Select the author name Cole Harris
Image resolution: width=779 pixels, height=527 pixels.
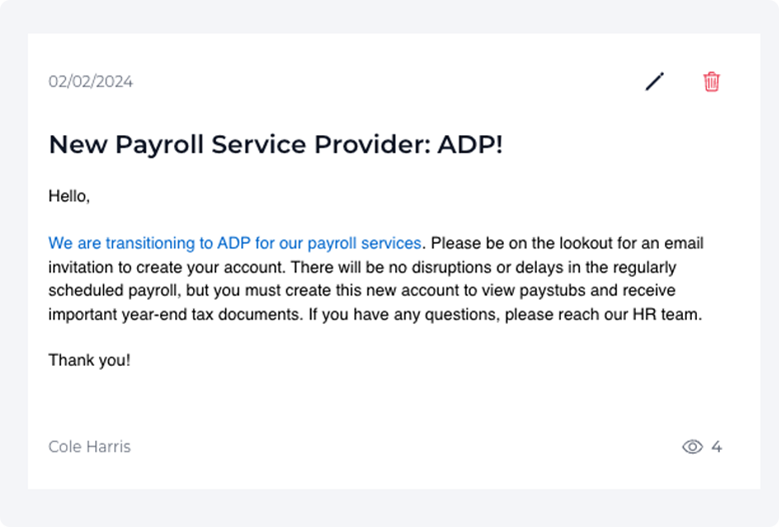click(89, 447)
